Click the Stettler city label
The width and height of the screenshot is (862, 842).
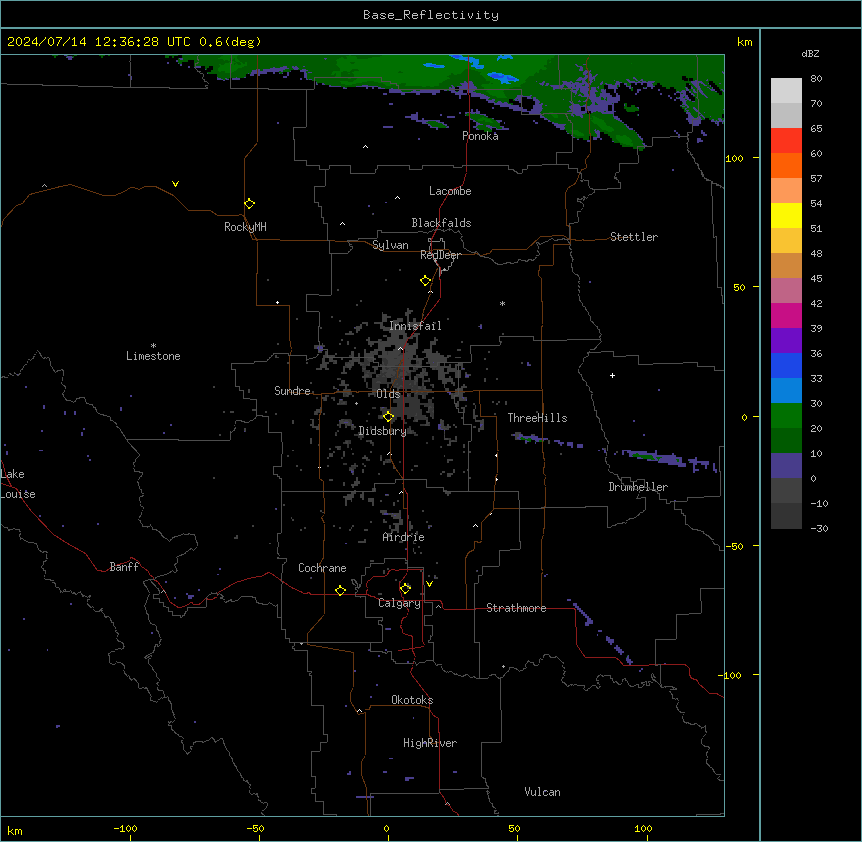coord(634,237)
